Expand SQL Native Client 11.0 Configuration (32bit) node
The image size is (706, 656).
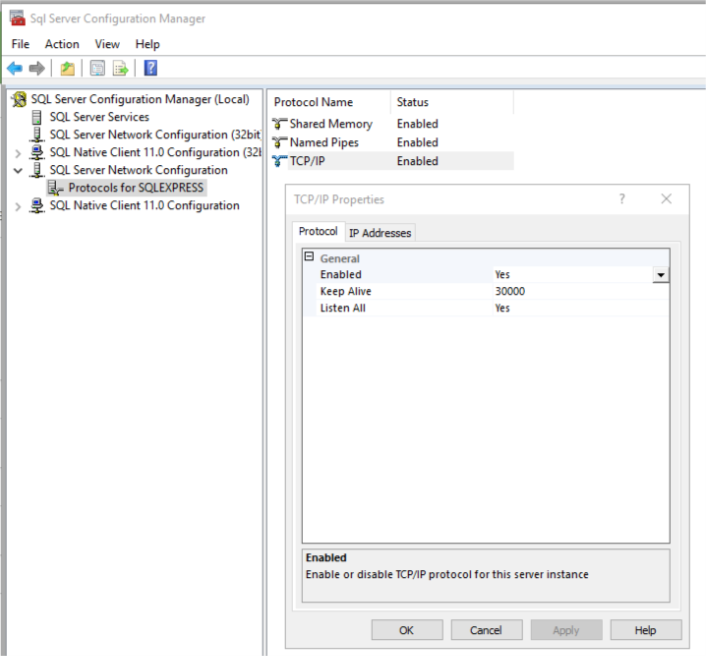[x=18, y=154]
